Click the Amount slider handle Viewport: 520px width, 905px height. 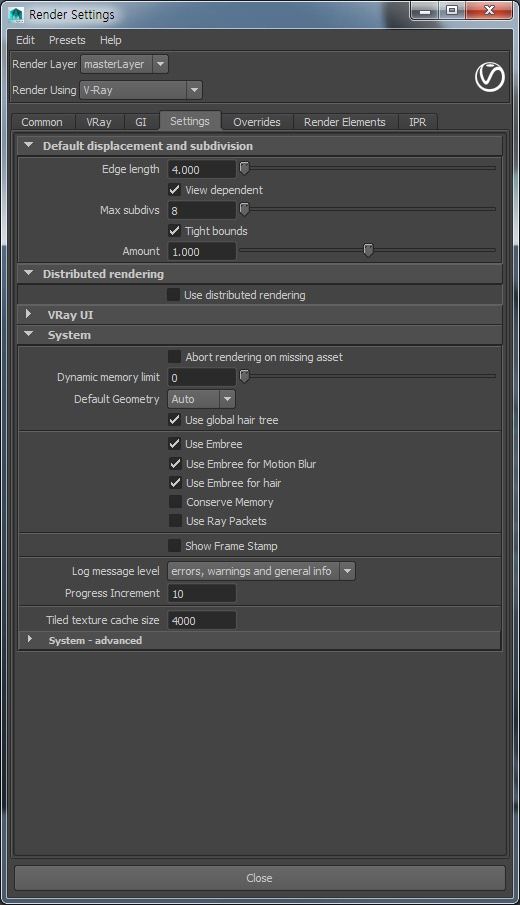[x=368, y=250]
